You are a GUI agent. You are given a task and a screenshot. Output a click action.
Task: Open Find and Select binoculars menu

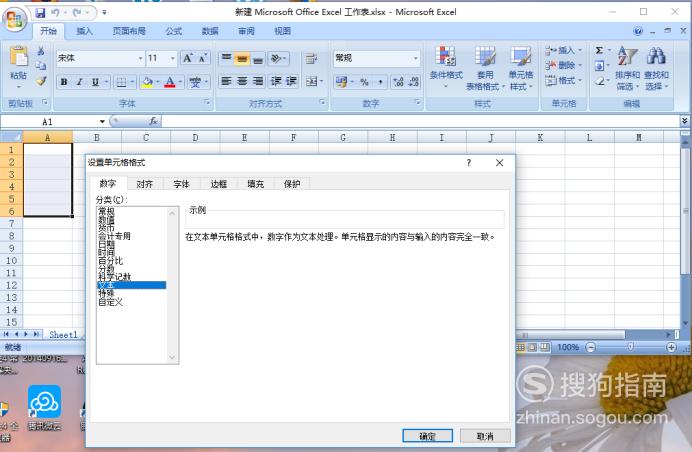(x=656, y=68)
